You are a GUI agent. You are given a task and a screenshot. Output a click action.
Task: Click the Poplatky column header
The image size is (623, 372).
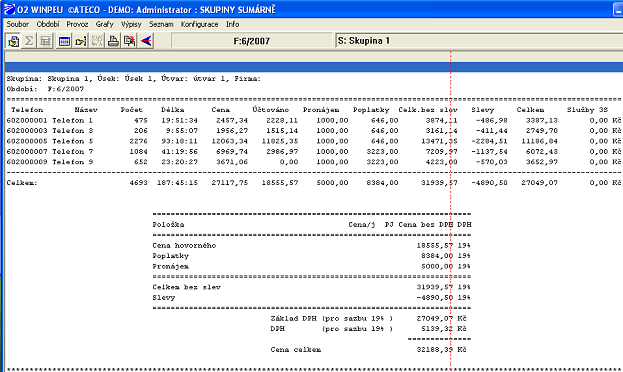(x=371, y=110)
